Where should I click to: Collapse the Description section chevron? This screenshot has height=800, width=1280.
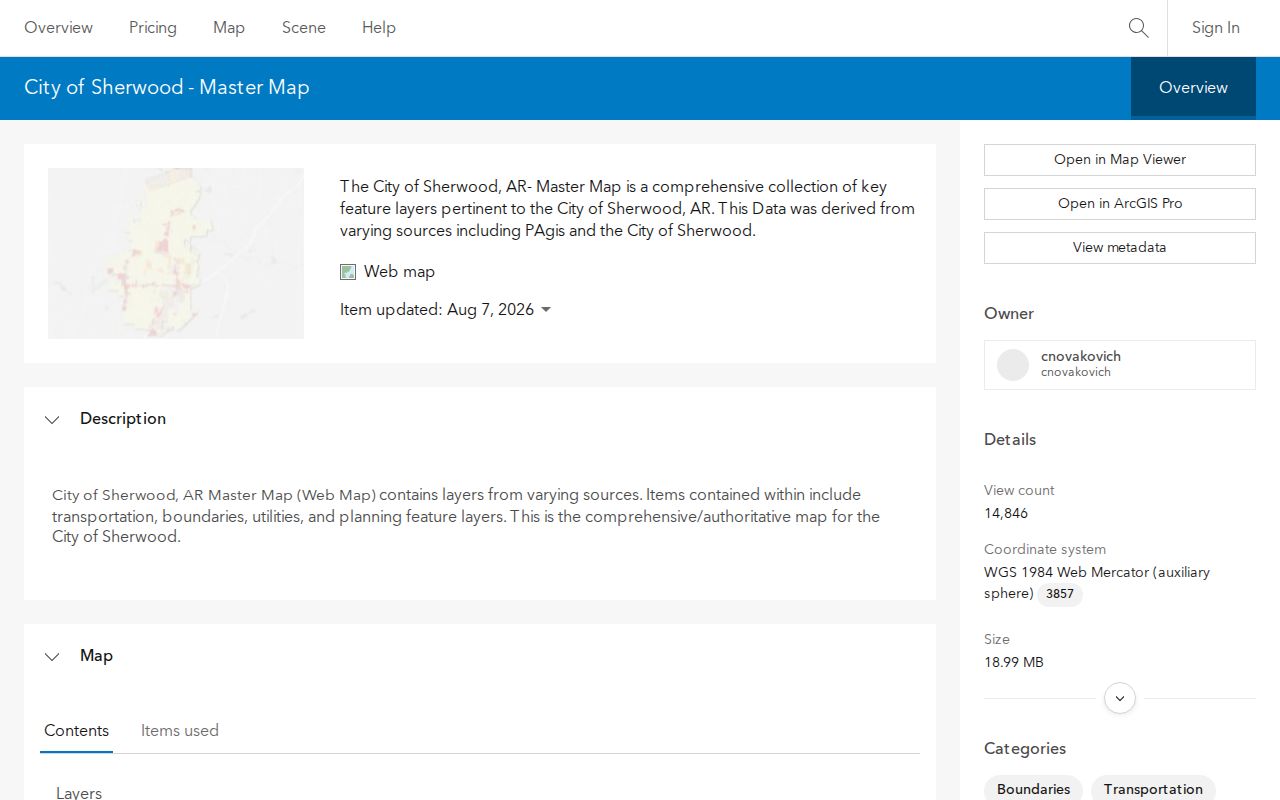[52, 420]
